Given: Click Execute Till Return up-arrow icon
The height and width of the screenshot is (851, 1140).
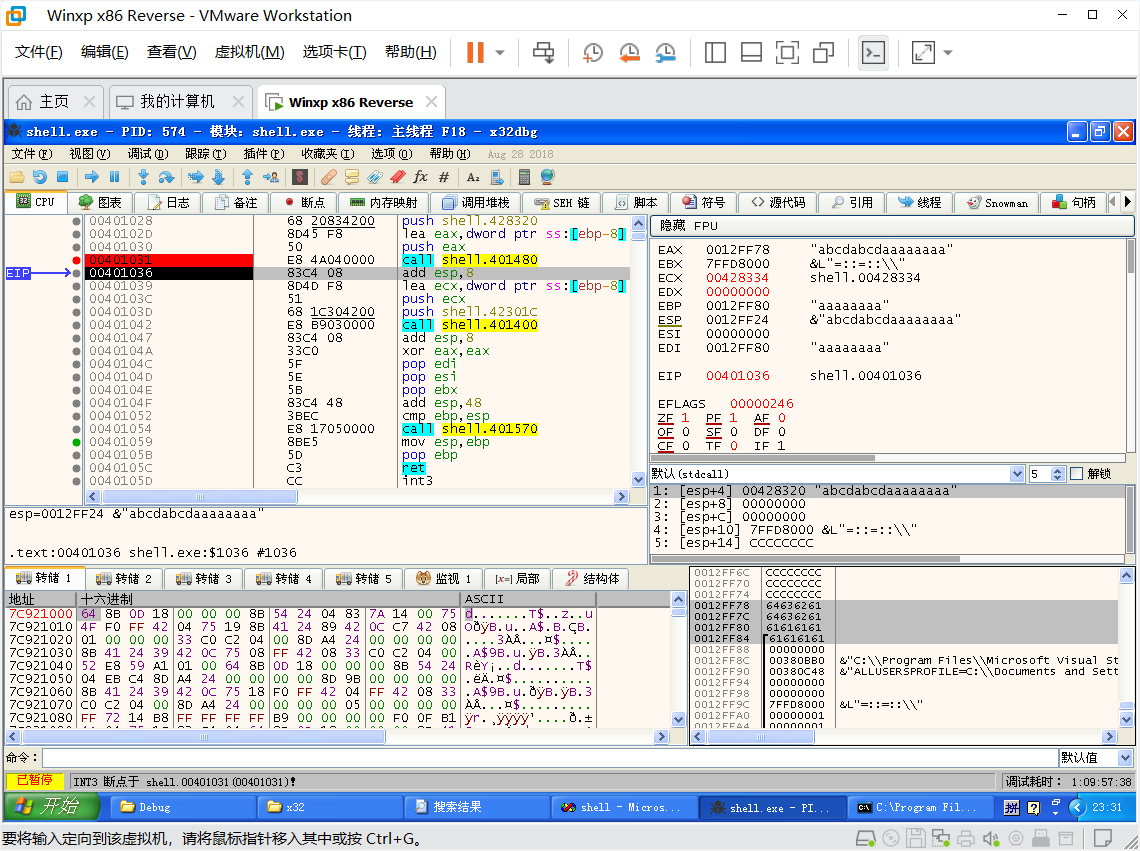Looking at the screenshot, I should pos(247,177).
